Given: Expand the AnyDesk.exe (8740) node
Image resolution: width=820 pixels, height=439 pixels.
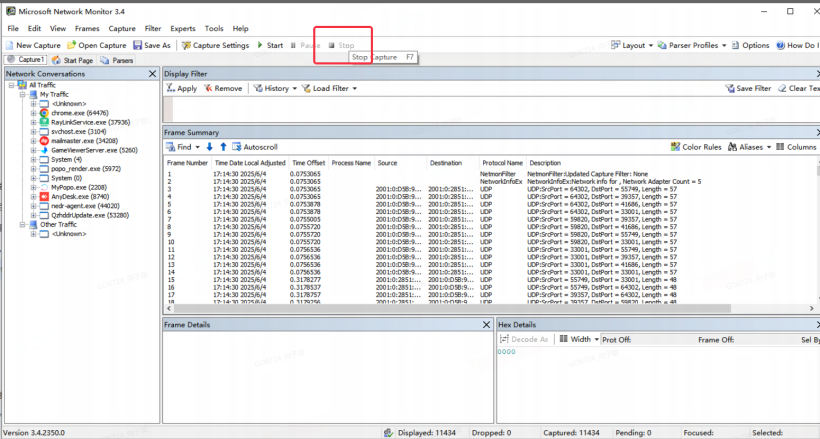Looking at the screenshot, I should (x=33, y=197).
